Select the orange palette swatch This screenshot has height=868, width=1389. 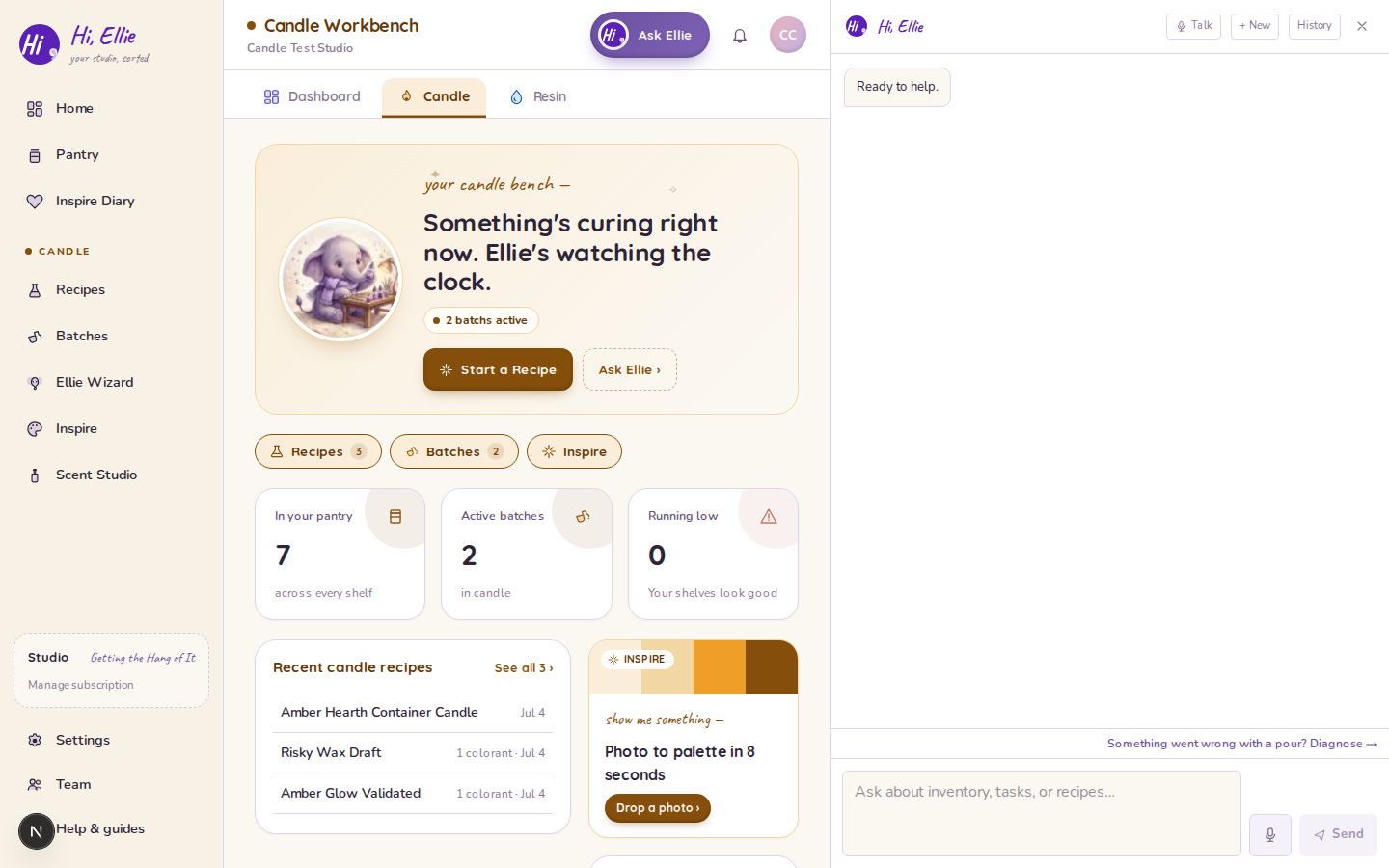coord(720,667)
